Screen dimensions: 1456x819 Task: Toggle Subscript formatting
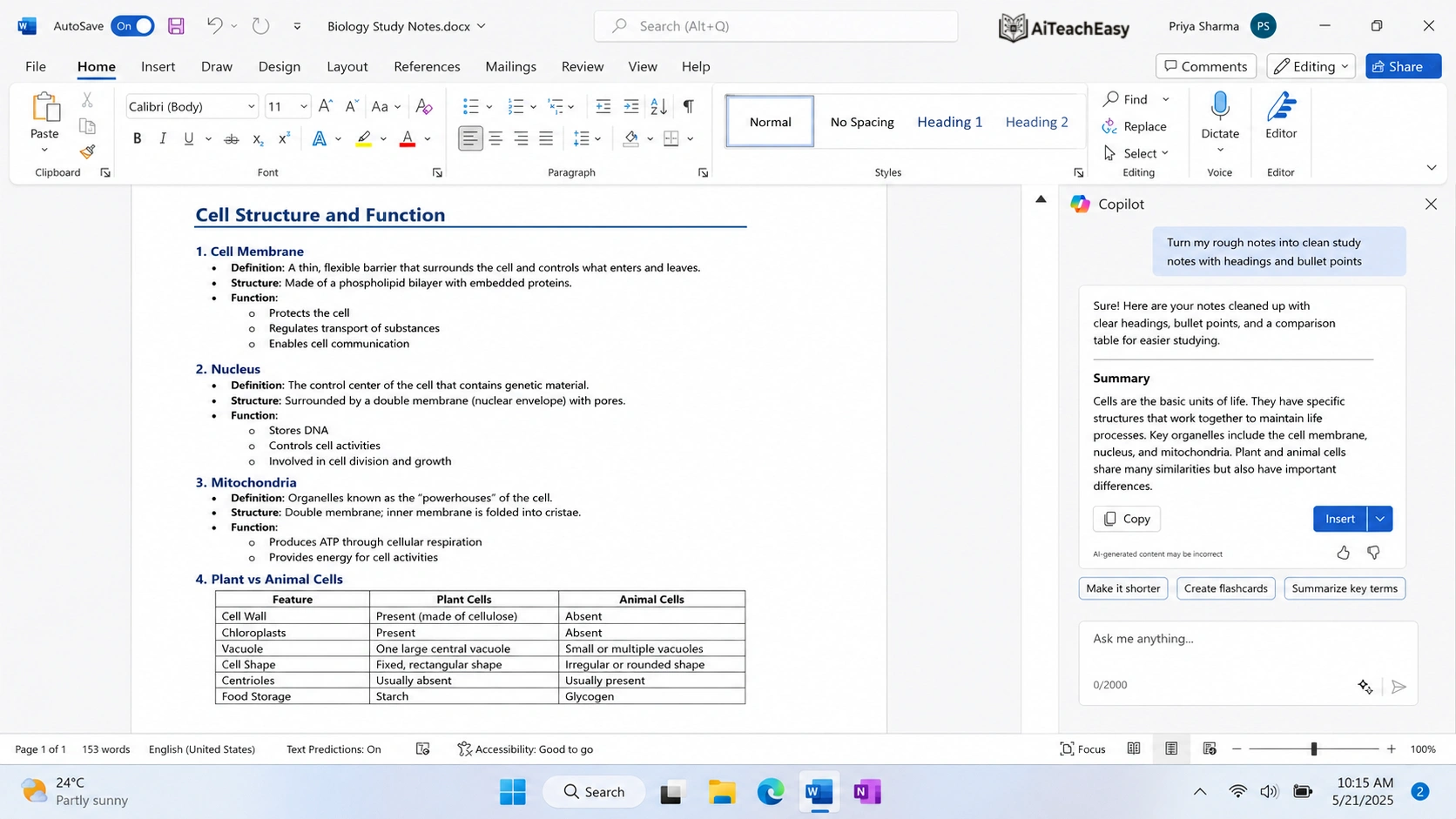[x=258, y=138]
